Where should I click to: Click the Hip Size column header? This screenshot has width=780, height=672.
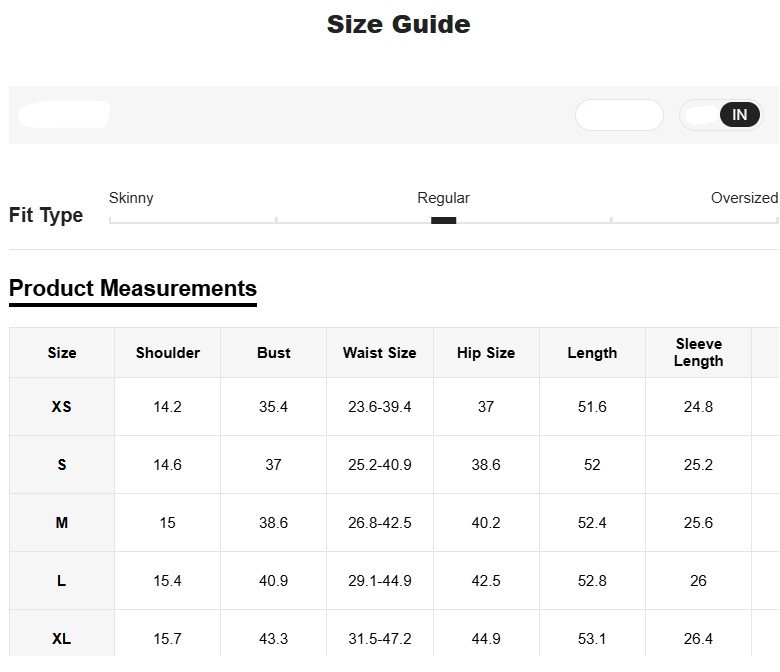click(486, 353)
